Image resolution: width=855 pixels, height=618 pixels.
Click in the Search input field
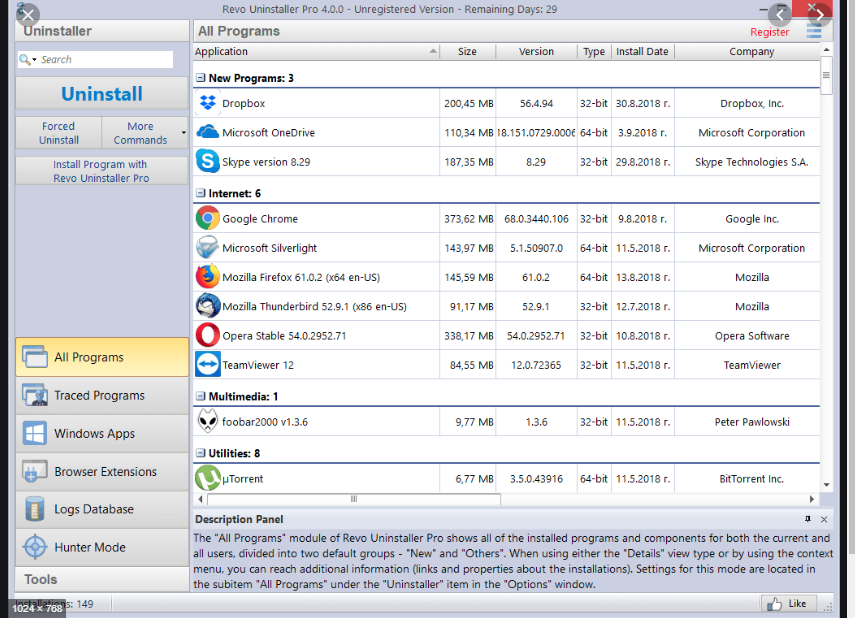tap(105, 59)
